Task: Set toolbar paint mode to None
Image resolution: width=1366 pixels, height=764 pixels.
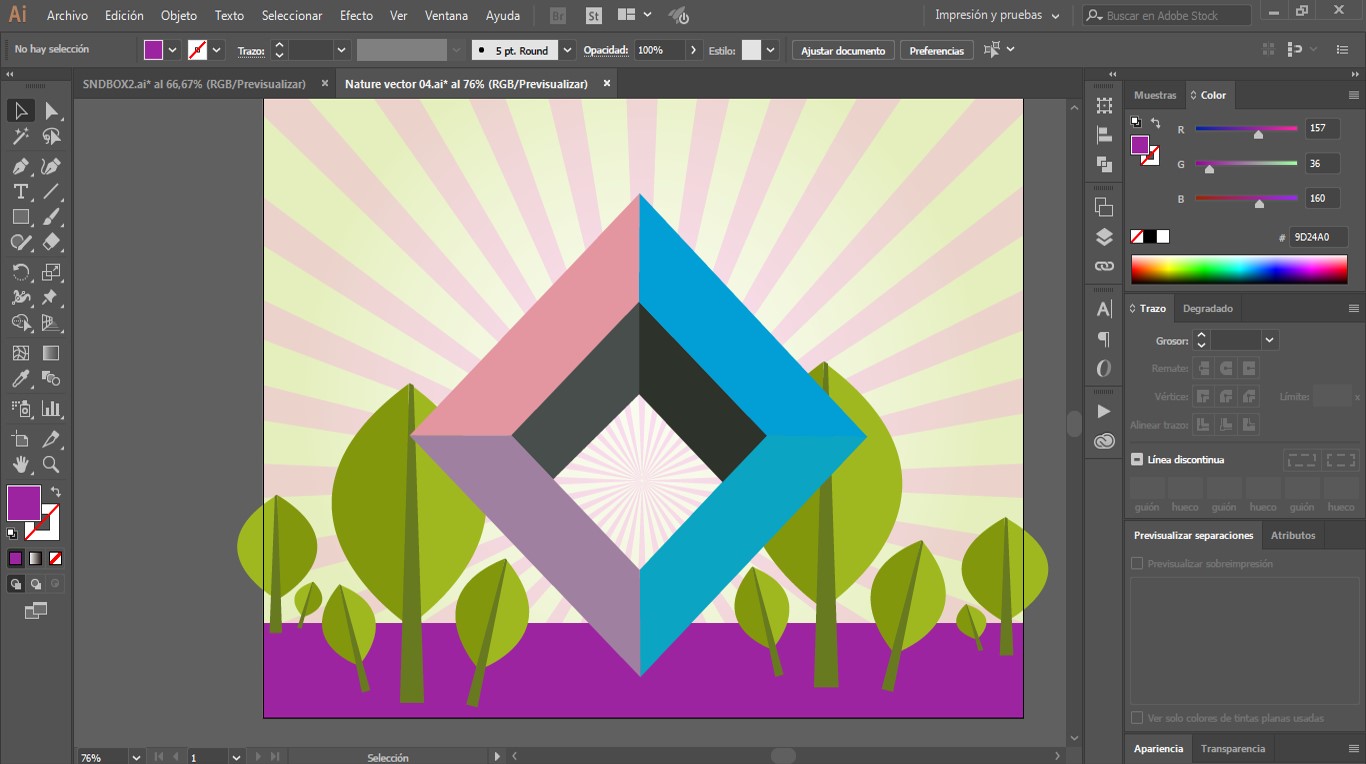Action: click(56, 558)
